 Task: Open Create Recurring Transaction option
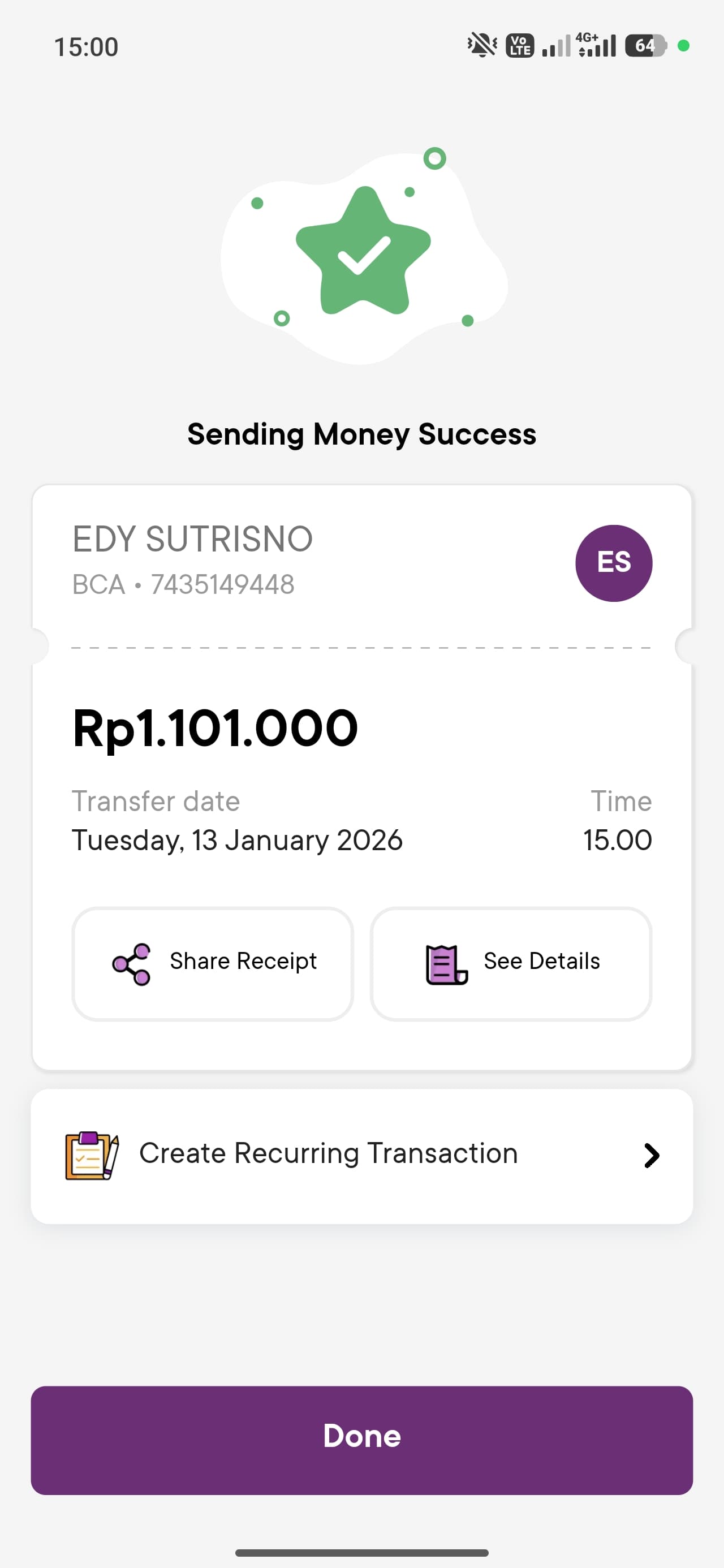pyautogui.click(x=329, y=1154)
